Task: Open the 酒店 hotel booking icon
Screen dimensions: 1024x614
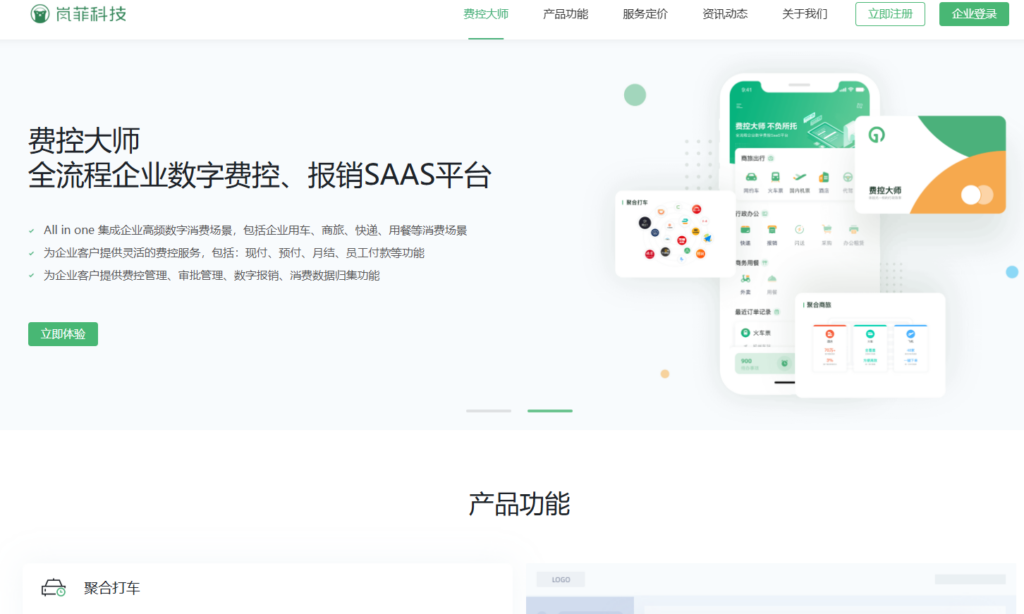Action: [823, 178]
